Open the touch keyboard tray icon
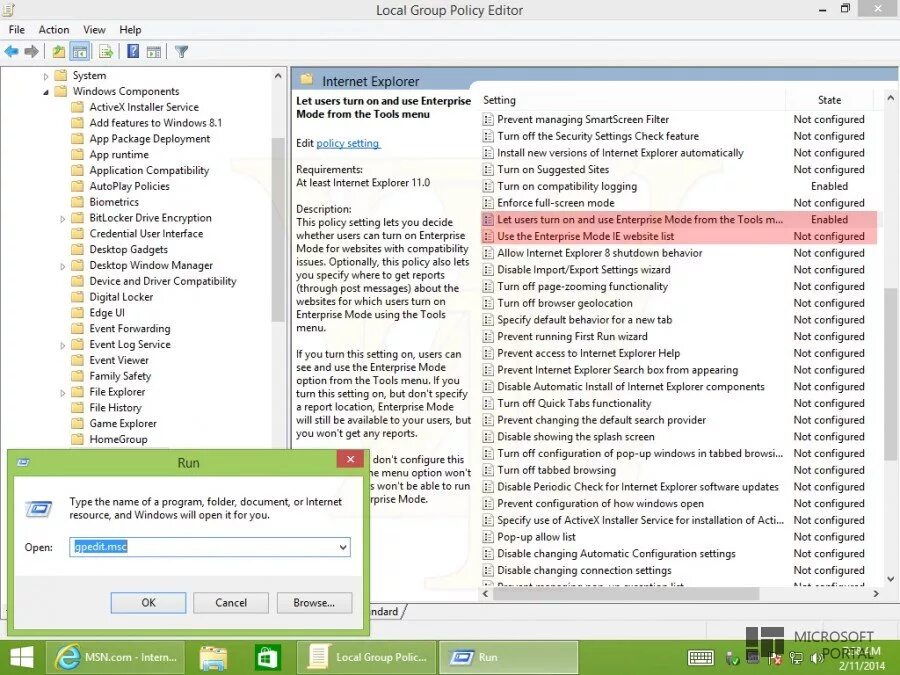The height and width of the screenshot is (675, 900). (700, 658)
